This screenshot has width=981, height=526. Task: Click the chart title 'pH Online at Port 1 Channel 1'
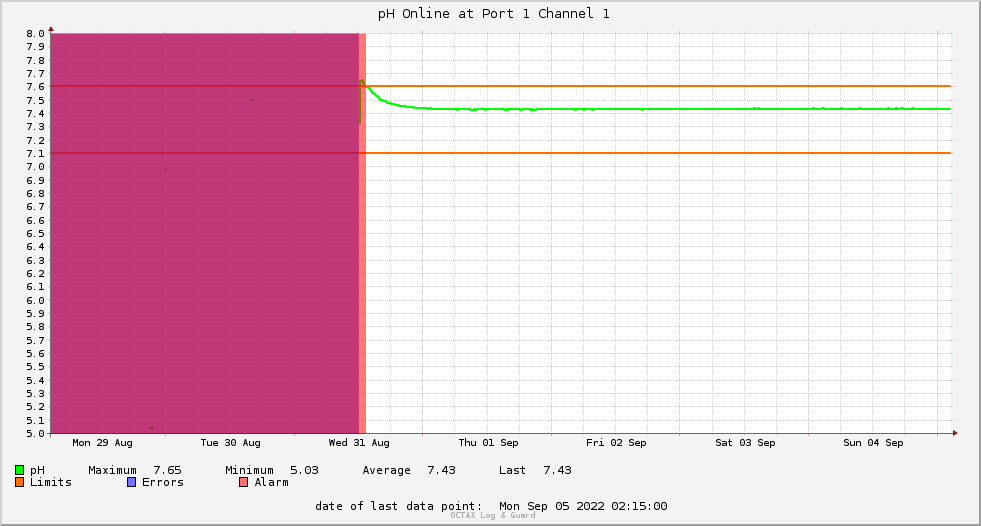493,14
